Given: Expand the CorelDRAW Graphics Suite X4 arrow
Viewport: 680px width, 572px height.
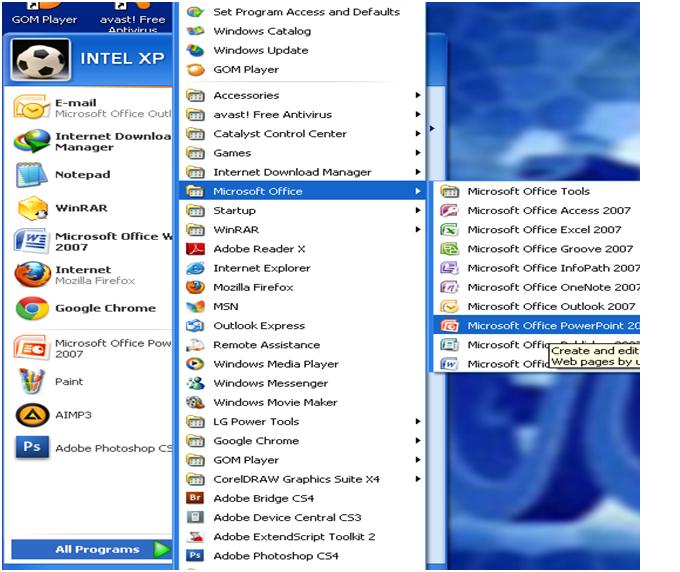Looking at the screenshot, I should coord(418,479).
